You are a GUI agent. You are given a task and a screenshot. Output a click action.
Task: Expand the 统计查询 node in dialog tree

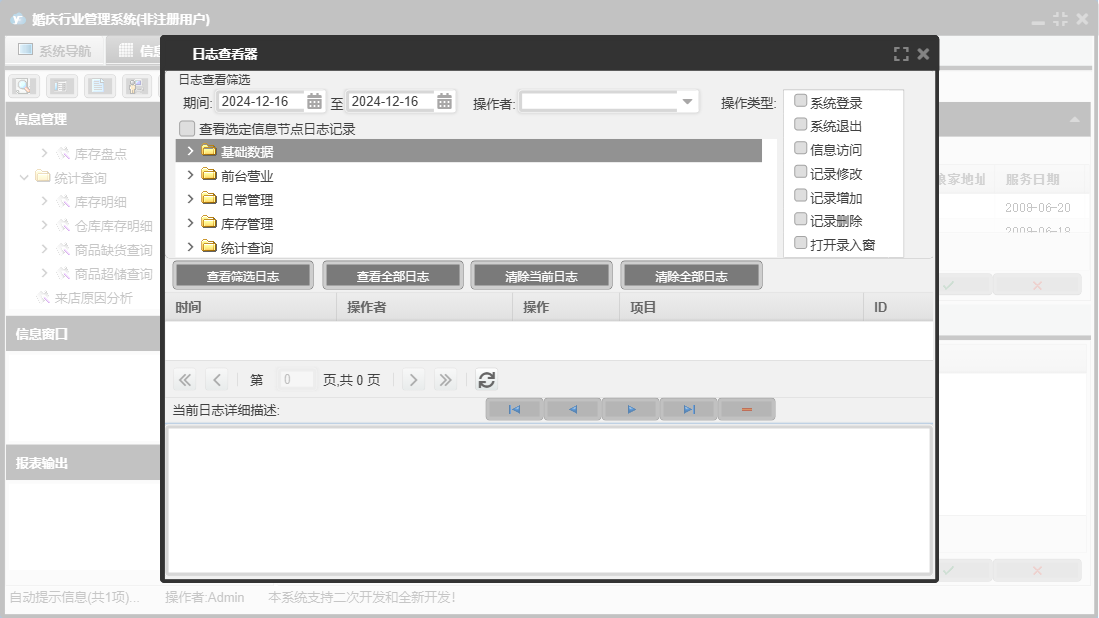tap(190, 247)
